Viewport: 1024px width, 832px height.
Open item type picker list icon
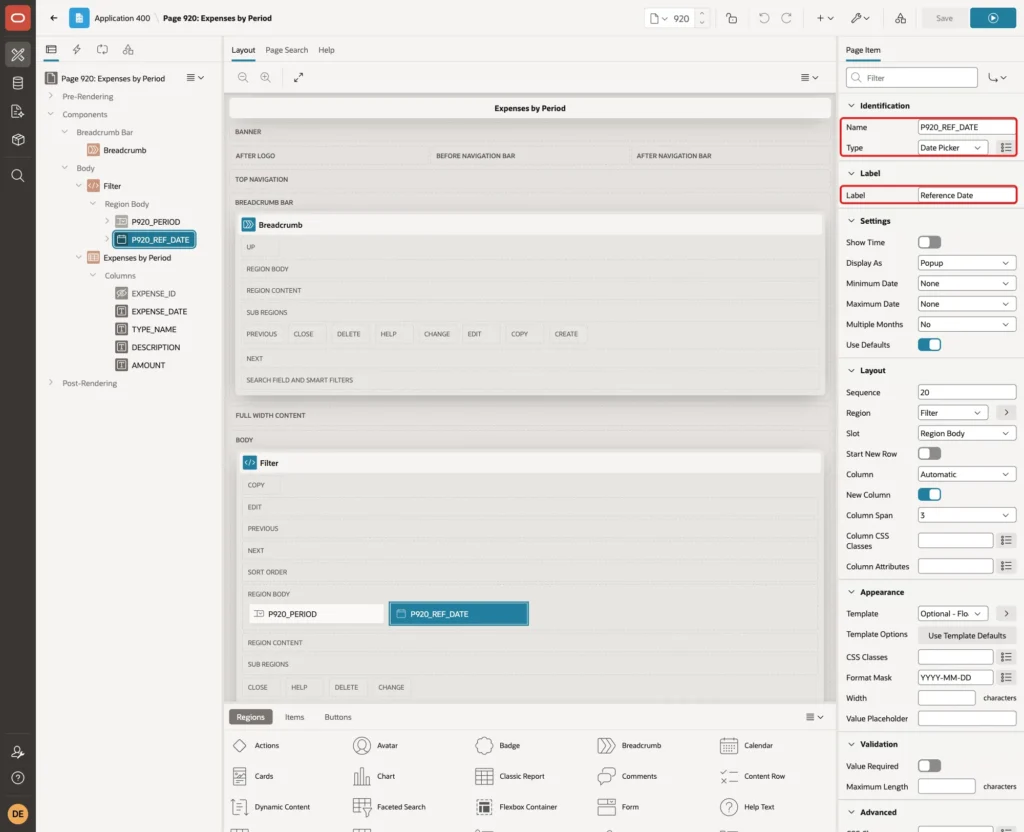pyautogui.click(x=1006, y=148)
